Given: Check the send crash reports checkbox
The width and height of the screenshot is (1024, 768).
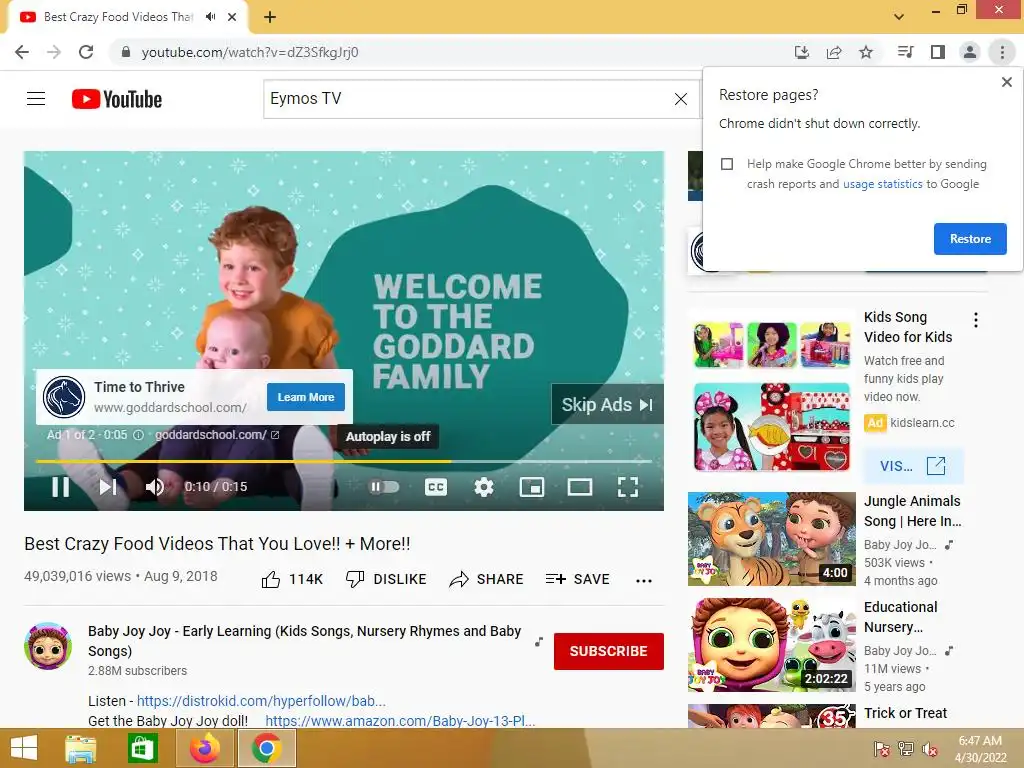Looking at the screenshot, I should [x=727, y=164].
